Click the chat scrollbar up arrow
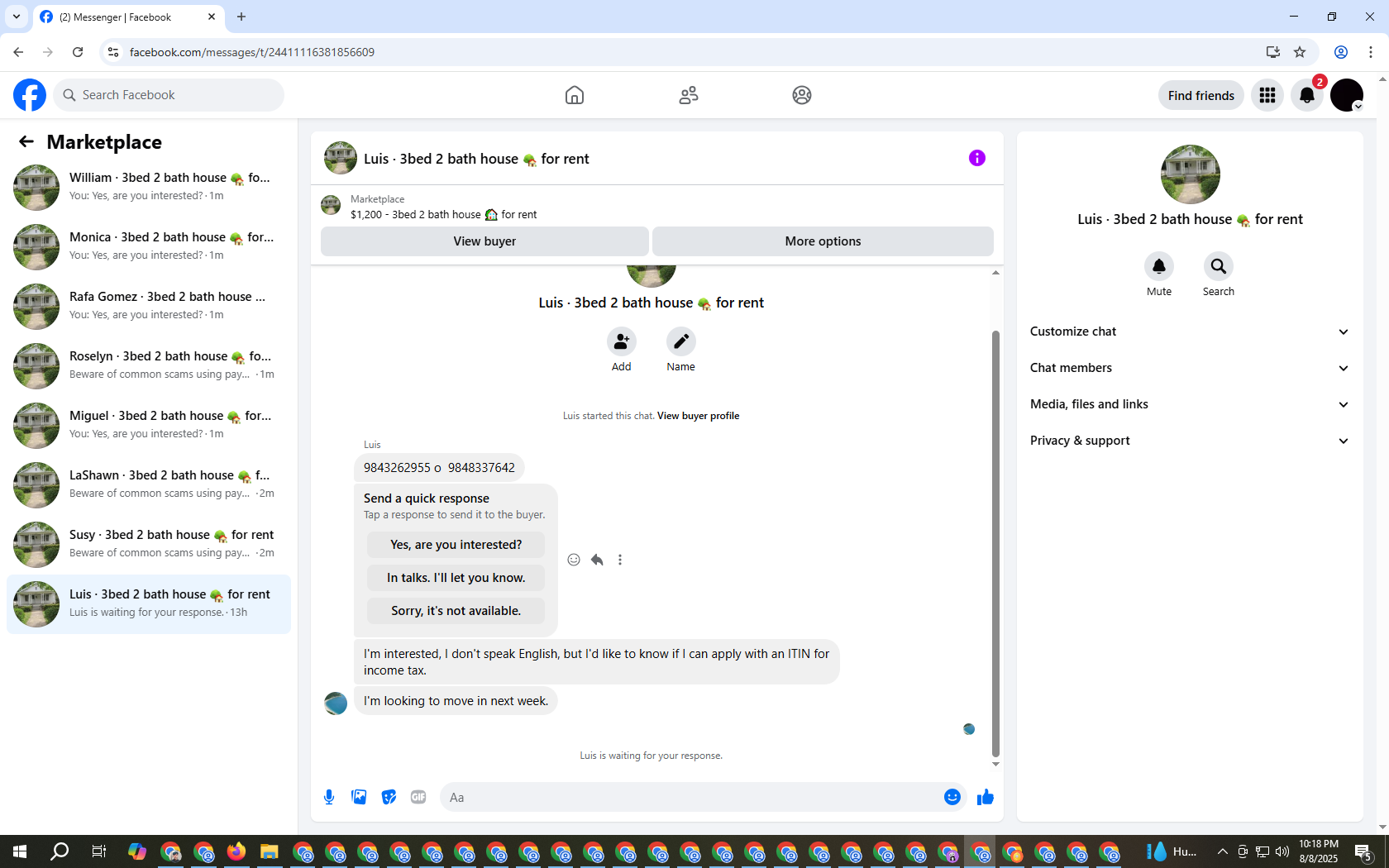 [x=995, y=272]
